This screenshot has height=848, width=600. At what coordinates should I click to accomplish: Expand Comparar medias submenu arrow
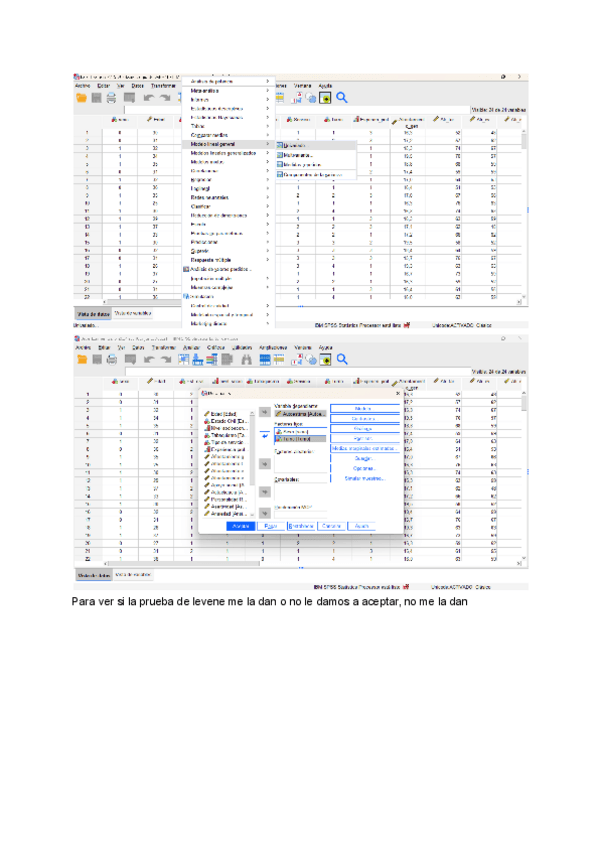point(267,135)
